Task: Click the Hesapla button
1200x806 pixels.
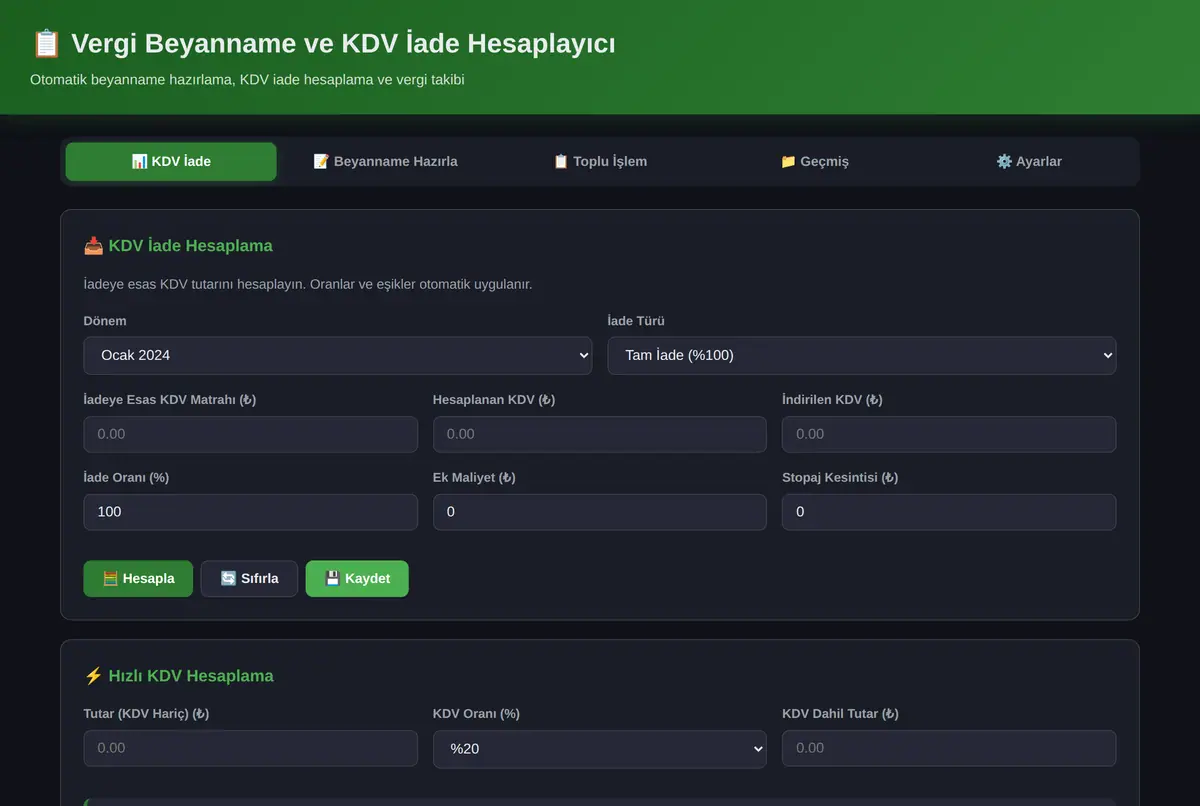Action: pos(138,578)
